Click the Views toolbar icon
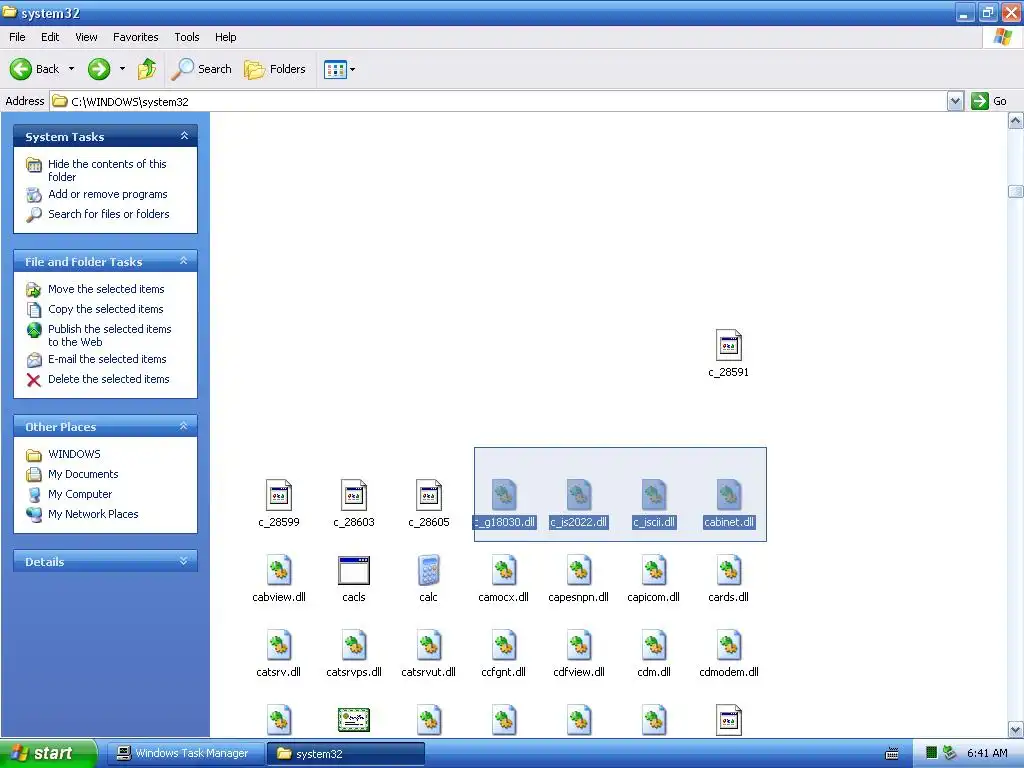 tap(335, 69)
